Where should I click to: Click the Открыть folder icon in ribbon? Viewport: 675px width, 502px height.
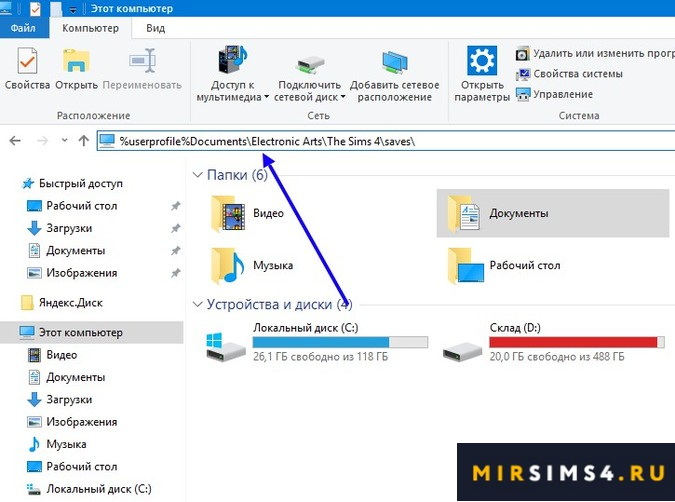[x=76, y=61]
